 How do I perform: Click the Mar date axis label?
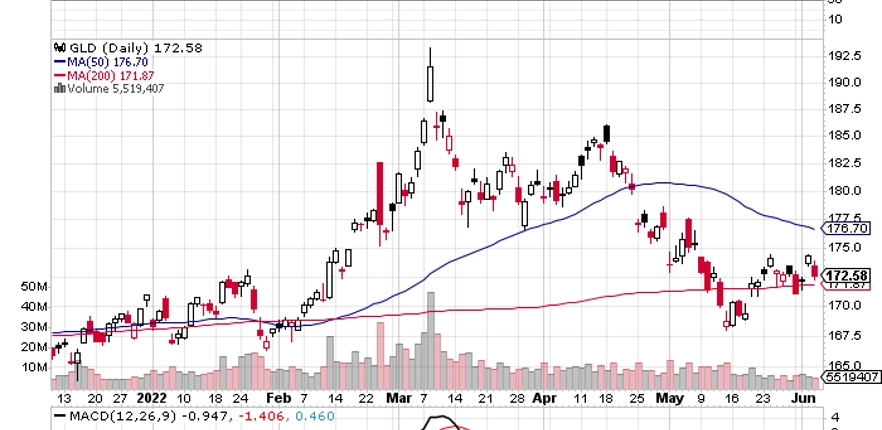tap(398, 398)
